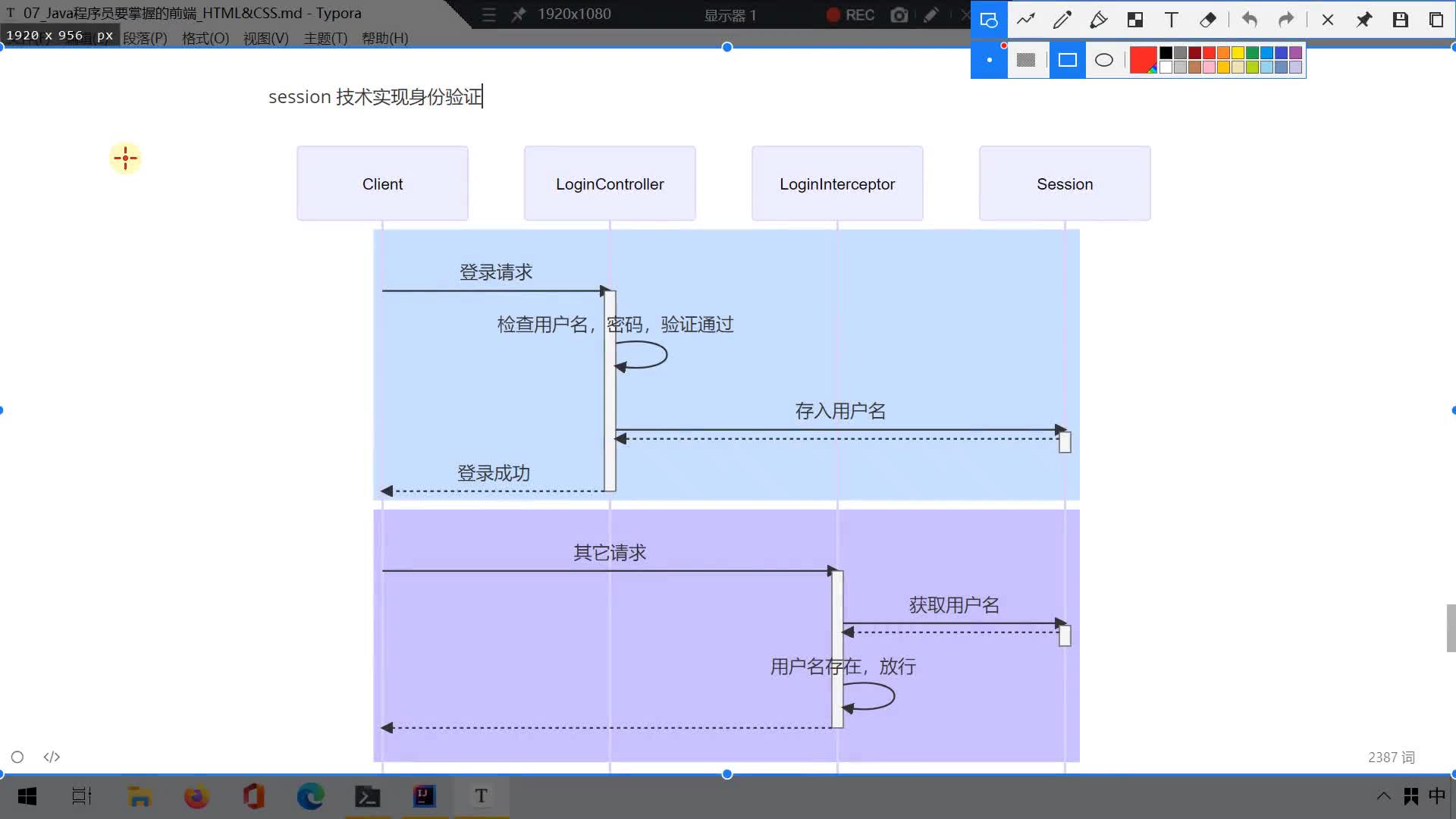Click the LoginInterceptor participant box

pos(837,184)
